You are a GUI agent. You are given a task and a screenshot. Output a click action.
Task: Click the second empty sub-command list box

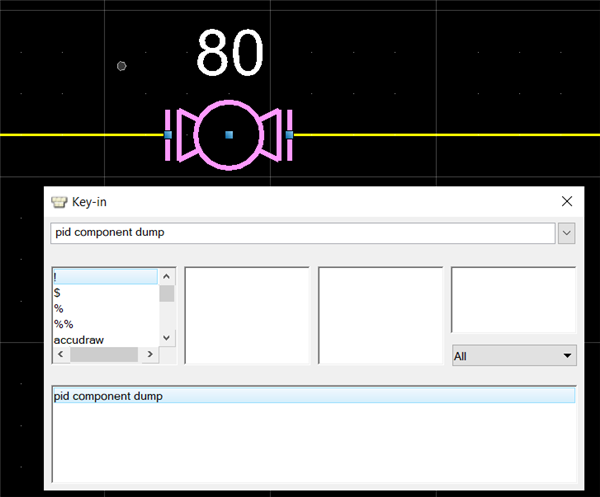[247, 316]
